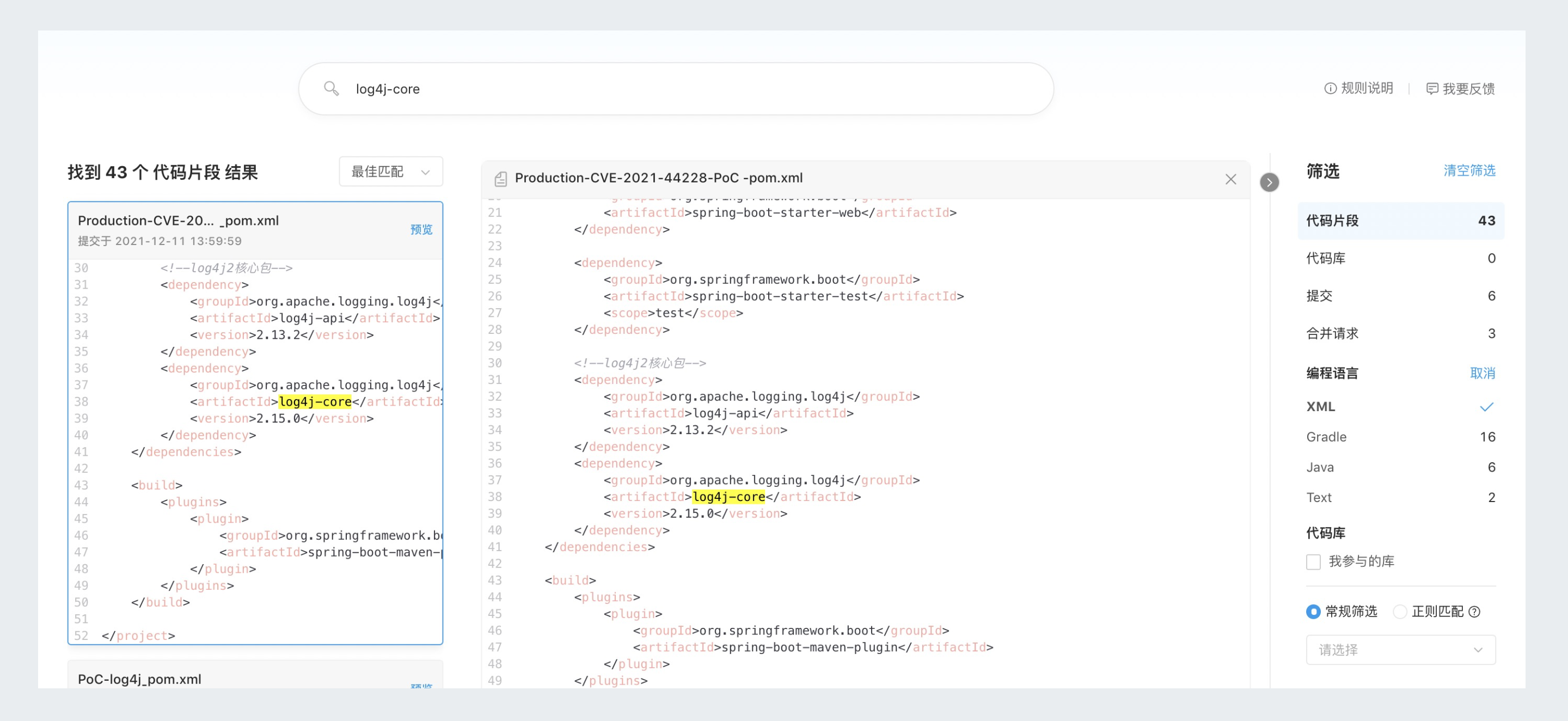
Task: Click the 我要反馈 feedback icon
Action: pos(1432,89)
